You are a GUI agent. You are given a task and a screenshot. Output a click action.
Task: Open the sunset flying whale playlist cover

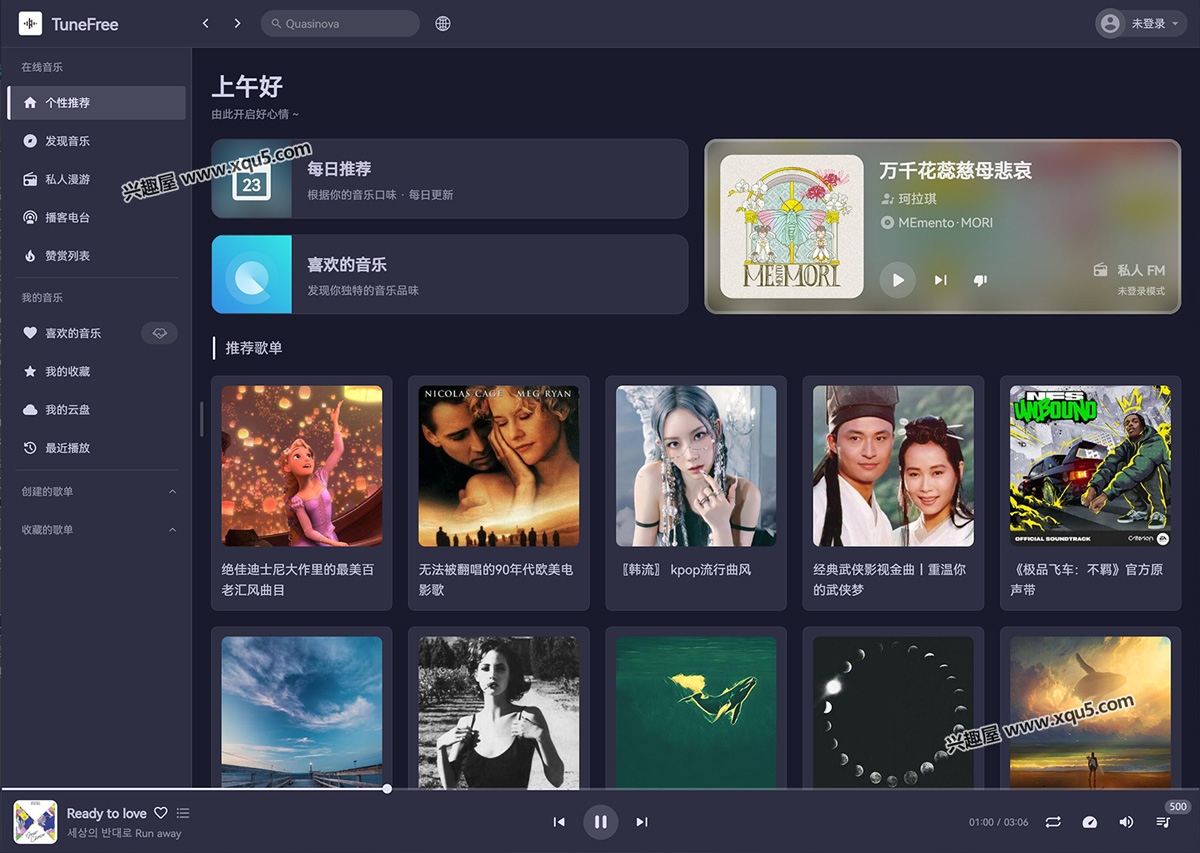click(x=1091, y=712)
